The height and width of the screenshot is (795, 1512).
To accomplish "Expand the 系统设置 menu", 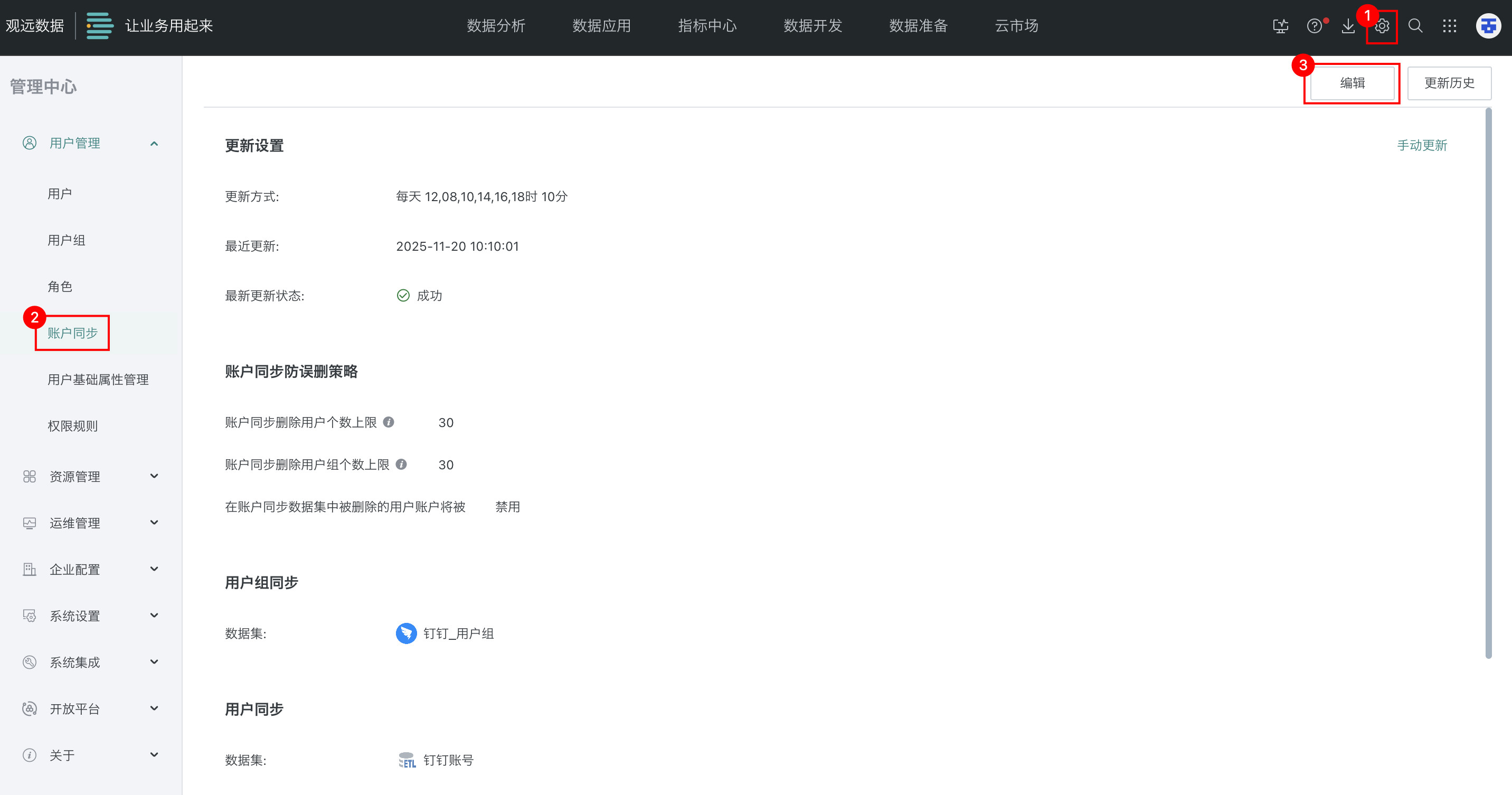I will (x=154, y=616).
